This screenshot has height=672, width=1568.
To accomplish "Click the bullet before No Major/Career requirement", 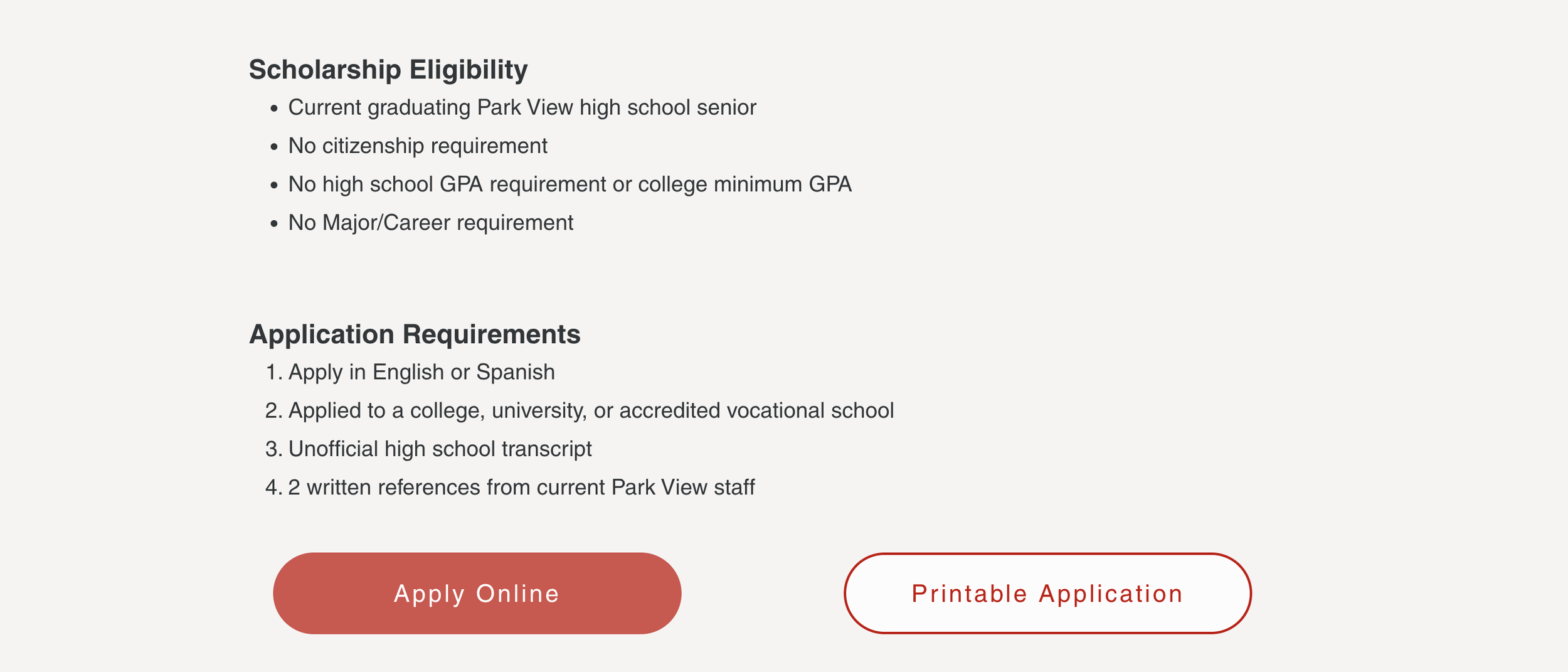I will [273, 224].
